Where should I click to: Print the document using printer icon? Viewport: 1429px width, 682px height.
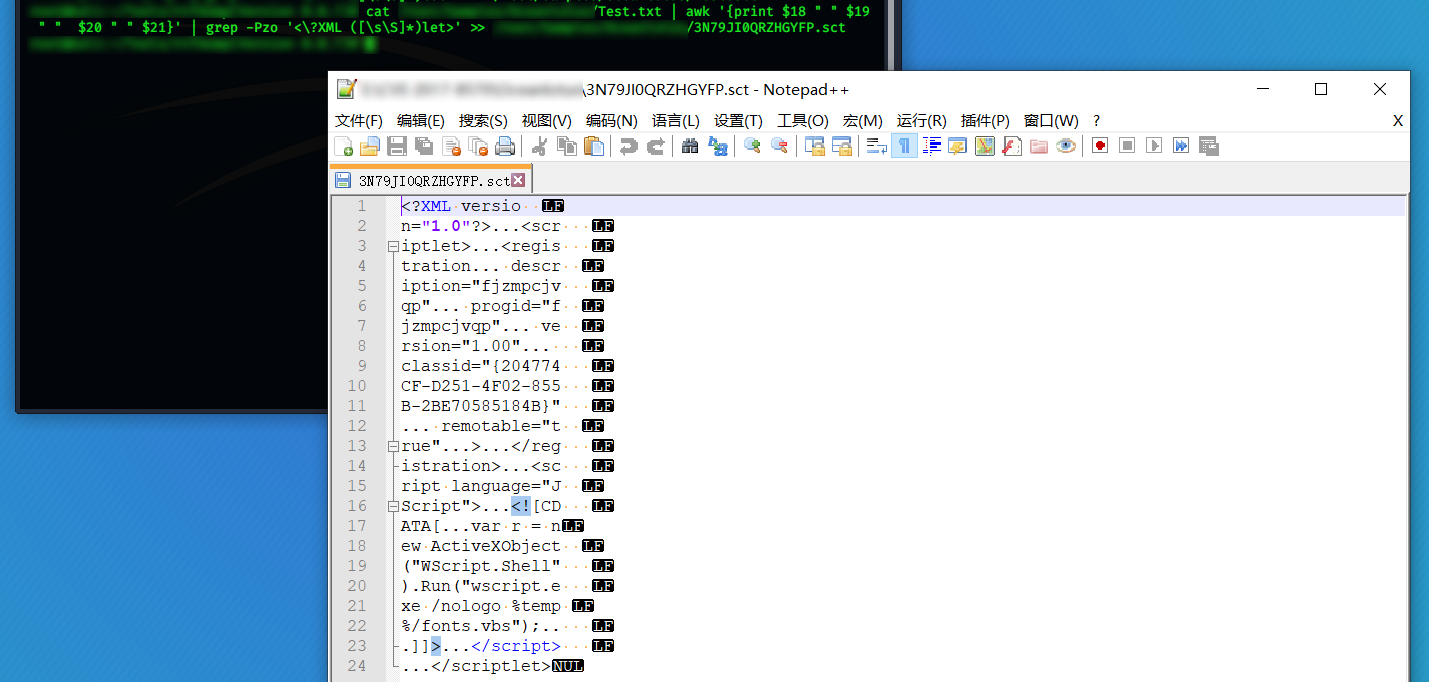pyautogui.click(x=505, y=146)
